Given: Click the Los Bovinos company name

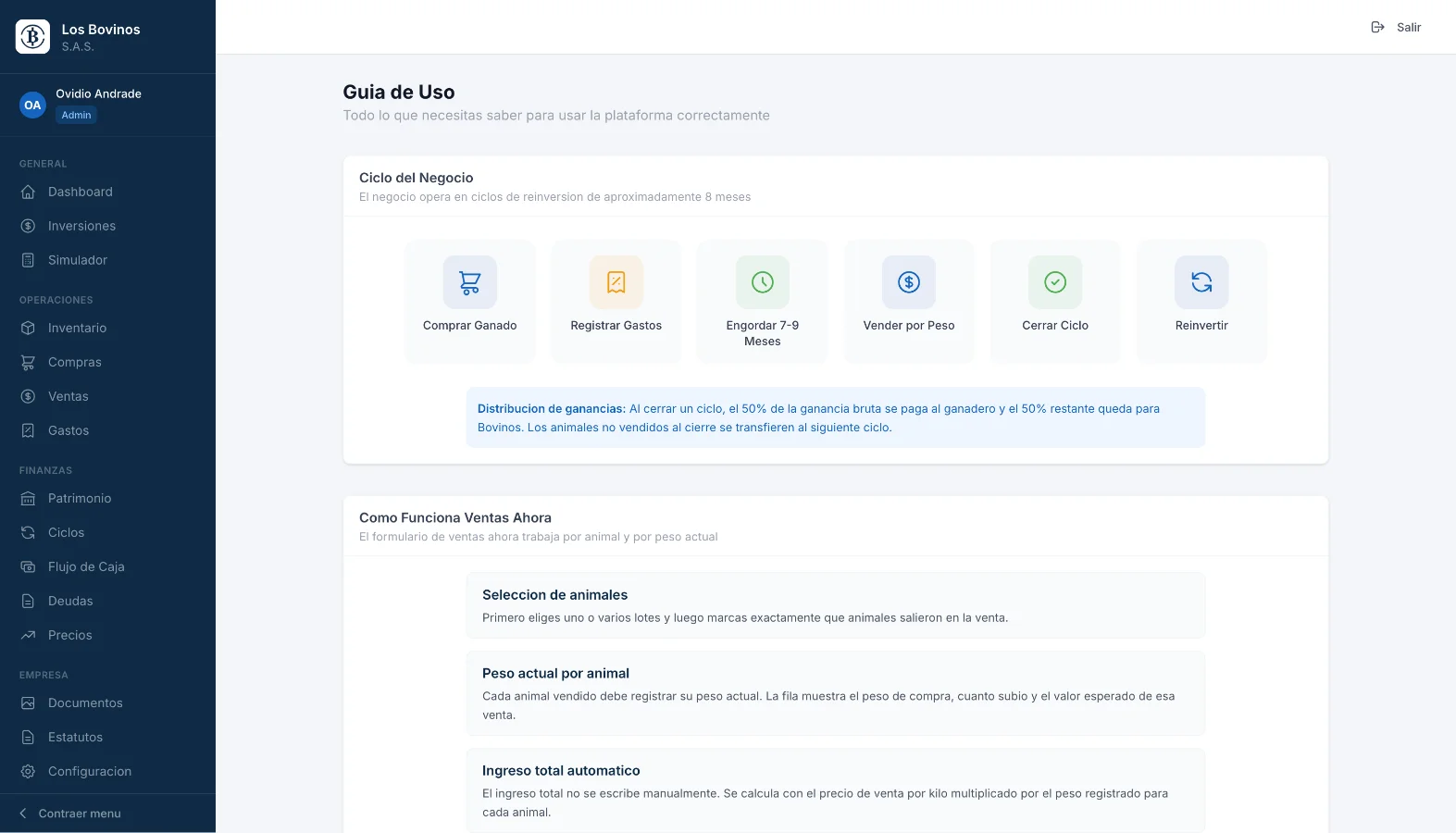Looking at the screenshot, I should coord(101,30).
